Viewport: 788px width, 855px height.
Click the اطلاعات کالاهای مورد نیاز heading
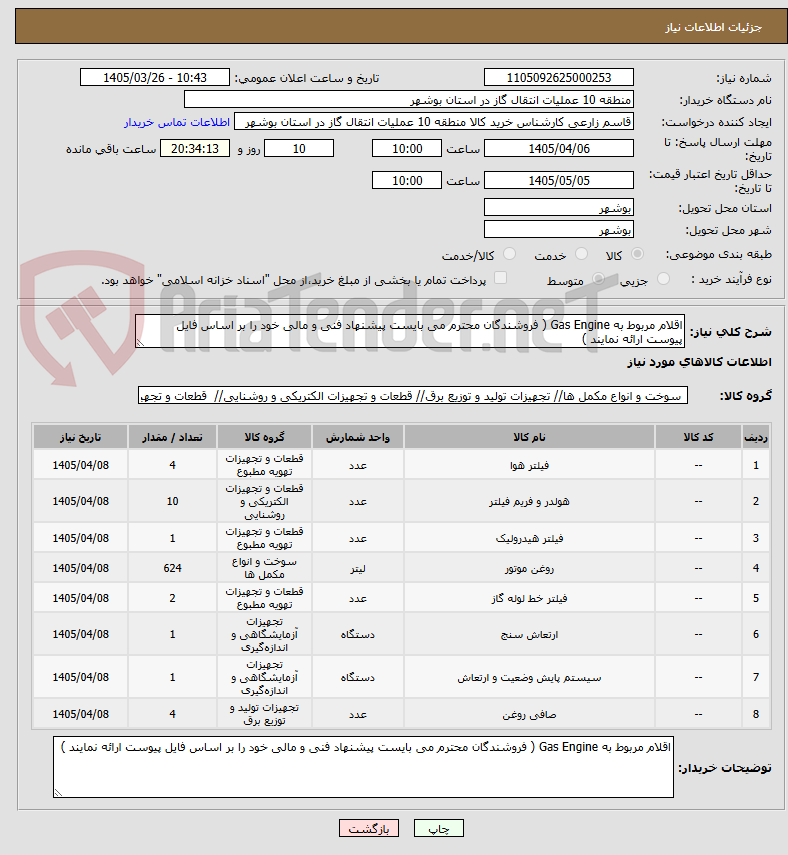699,363
